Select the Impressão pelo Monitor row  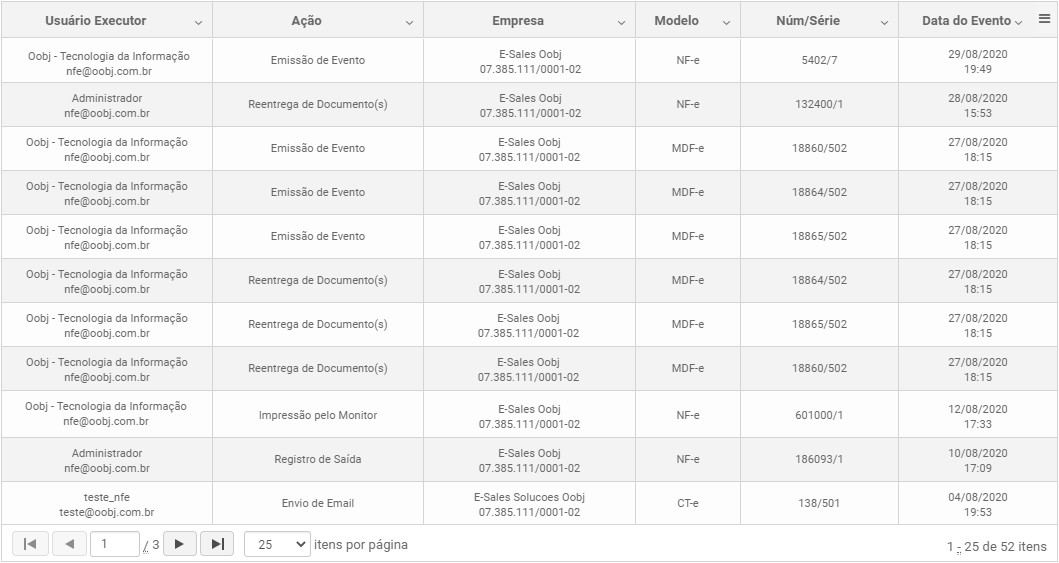pos(530,415)
